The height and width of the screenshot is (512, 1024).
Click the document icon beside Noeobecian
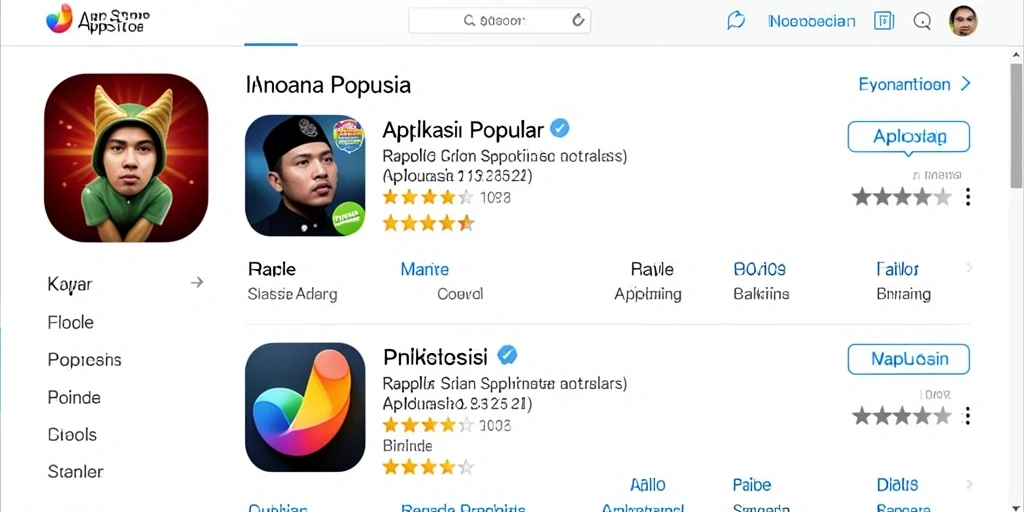(883, 21)
